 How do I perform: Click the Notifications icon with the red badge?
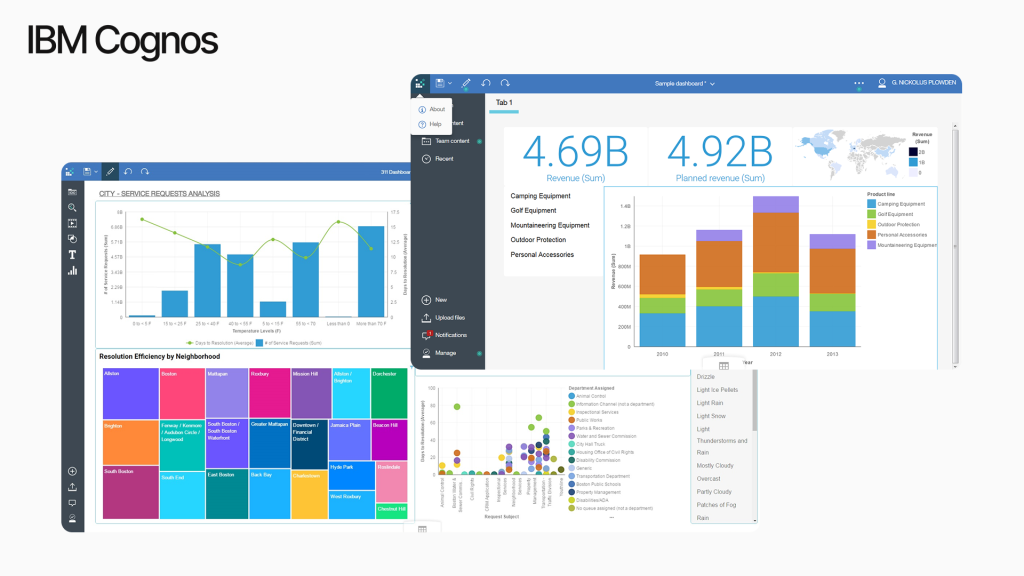click(427, 335)
